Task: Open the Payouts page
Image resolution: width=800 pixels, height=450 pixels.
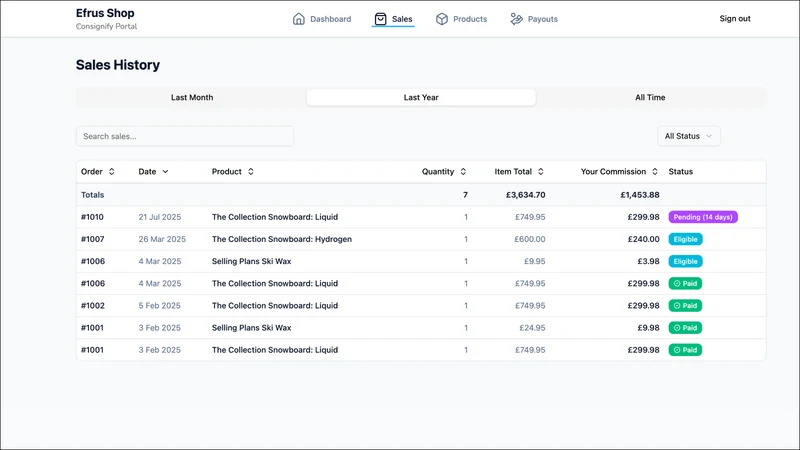Action: (x=542, y=19)
